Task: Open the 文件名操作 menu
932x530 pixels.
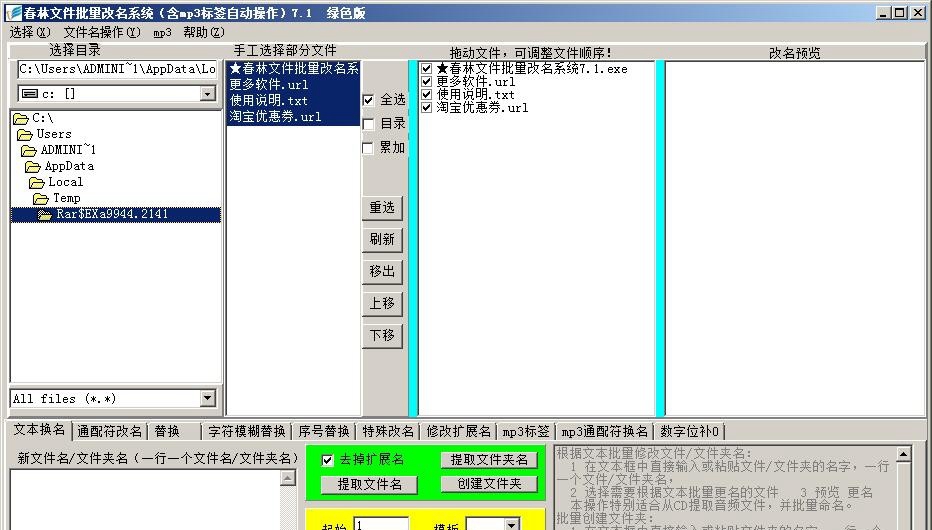Action: [x=102, y=32]
